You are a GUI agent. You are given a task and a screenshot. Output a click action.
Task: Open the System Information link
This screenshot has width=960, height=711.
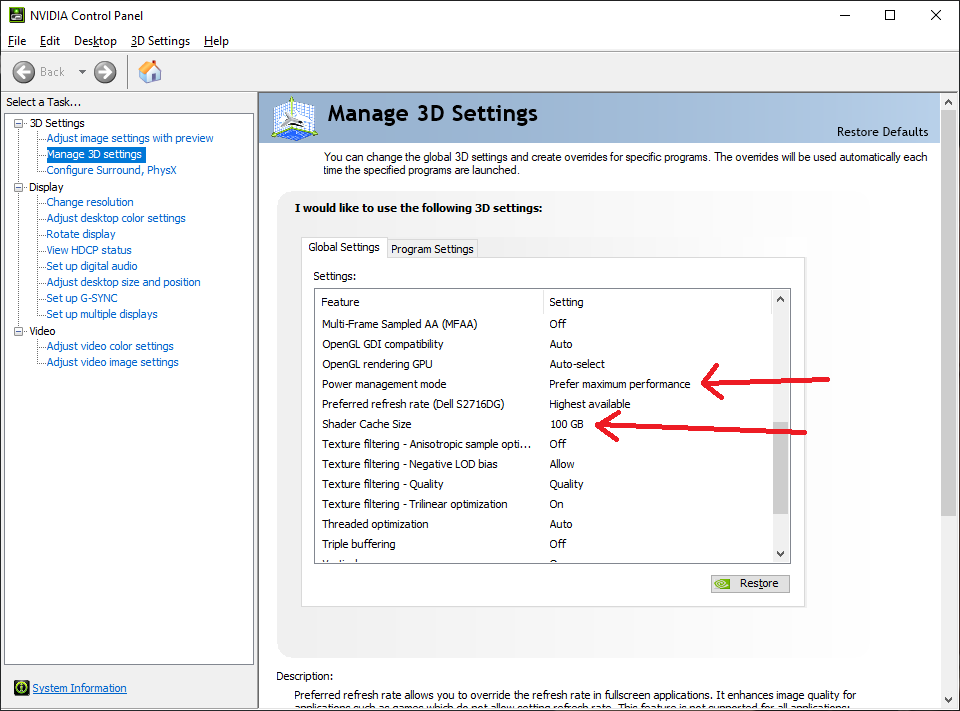79,688
